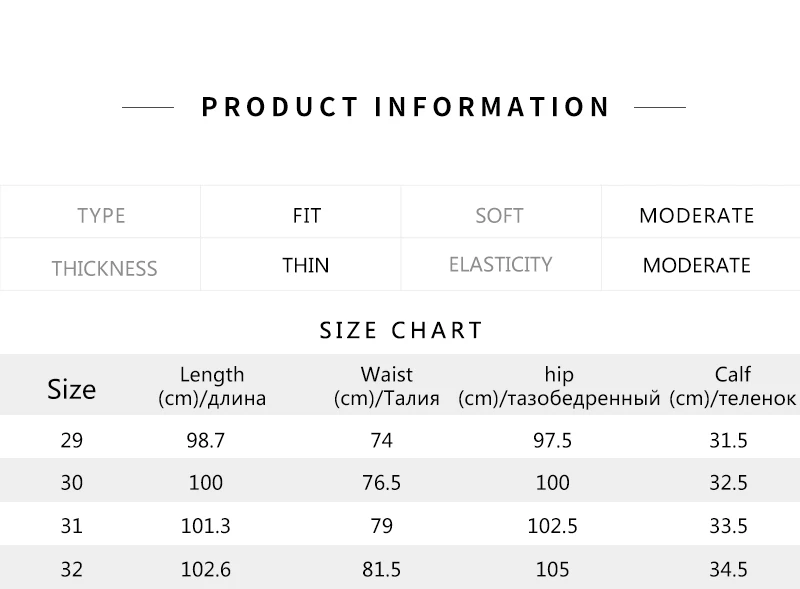Select the 76.5 waist value
Viewport: 800px width, 589px height.
(x=381, y=483)
